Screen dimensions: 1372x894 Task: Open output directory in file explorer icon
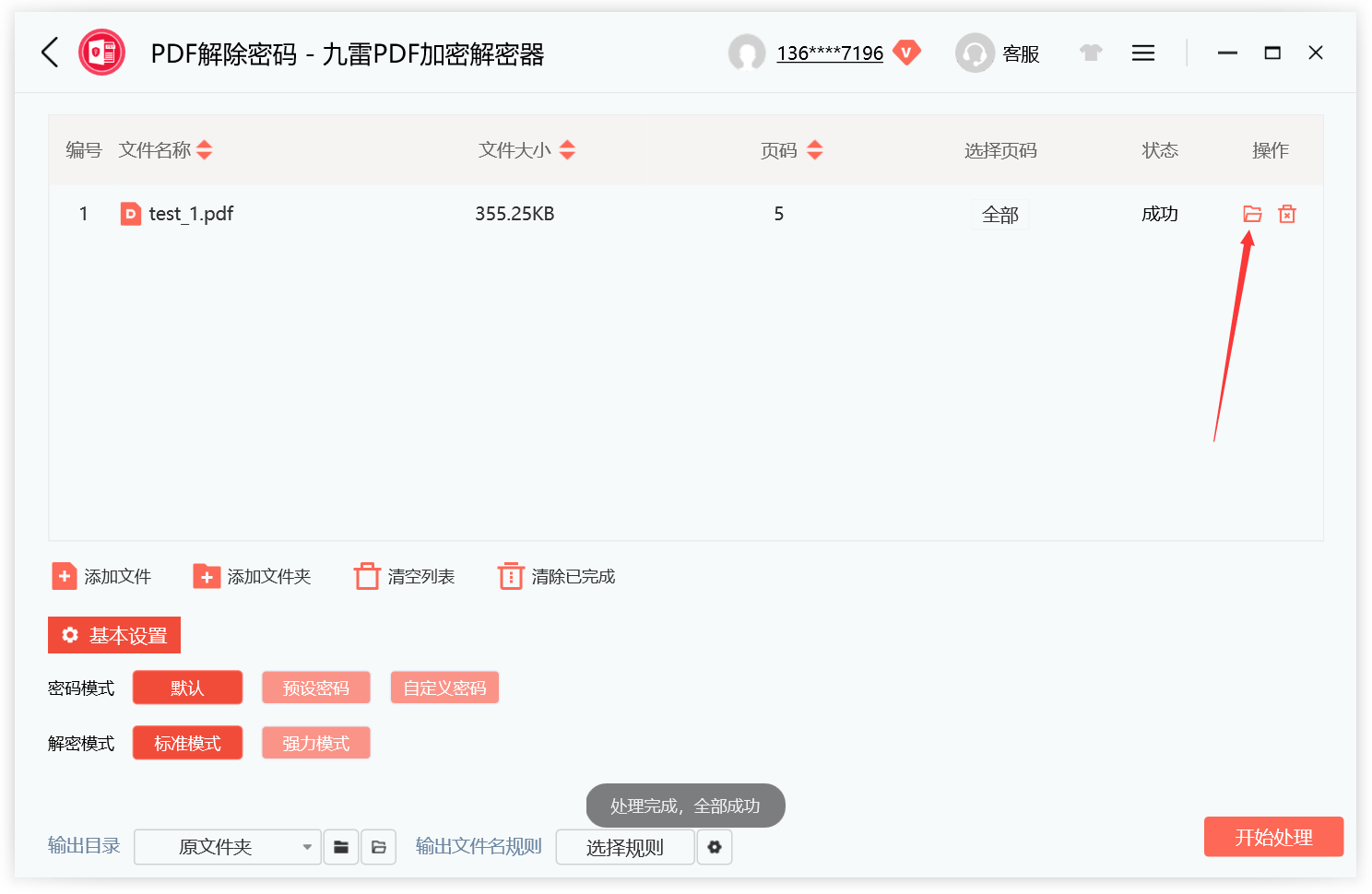coord(378,846)
